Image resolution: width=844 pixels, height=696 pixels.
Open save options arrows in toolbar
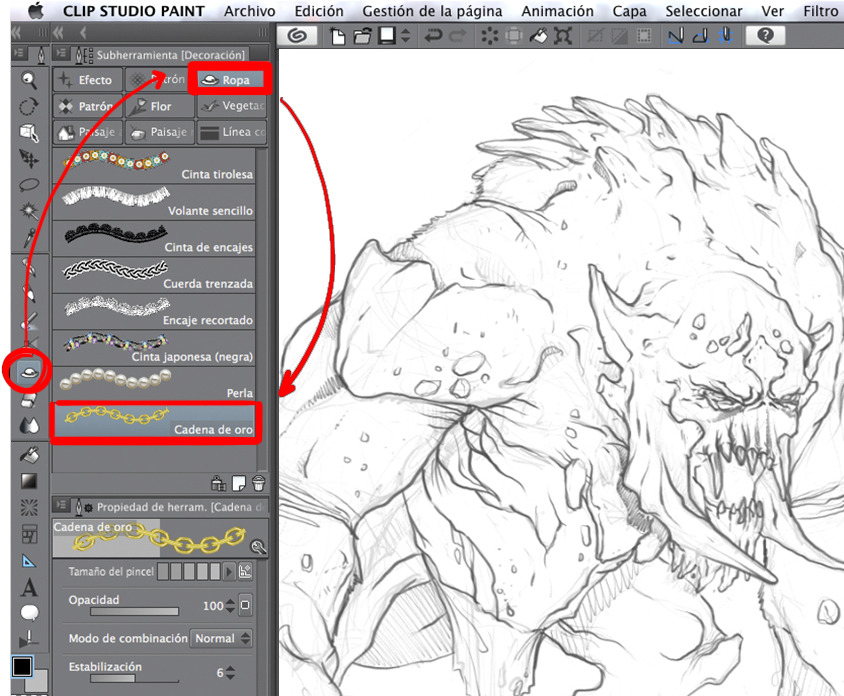pyautogui.click(x=406, y=36)
